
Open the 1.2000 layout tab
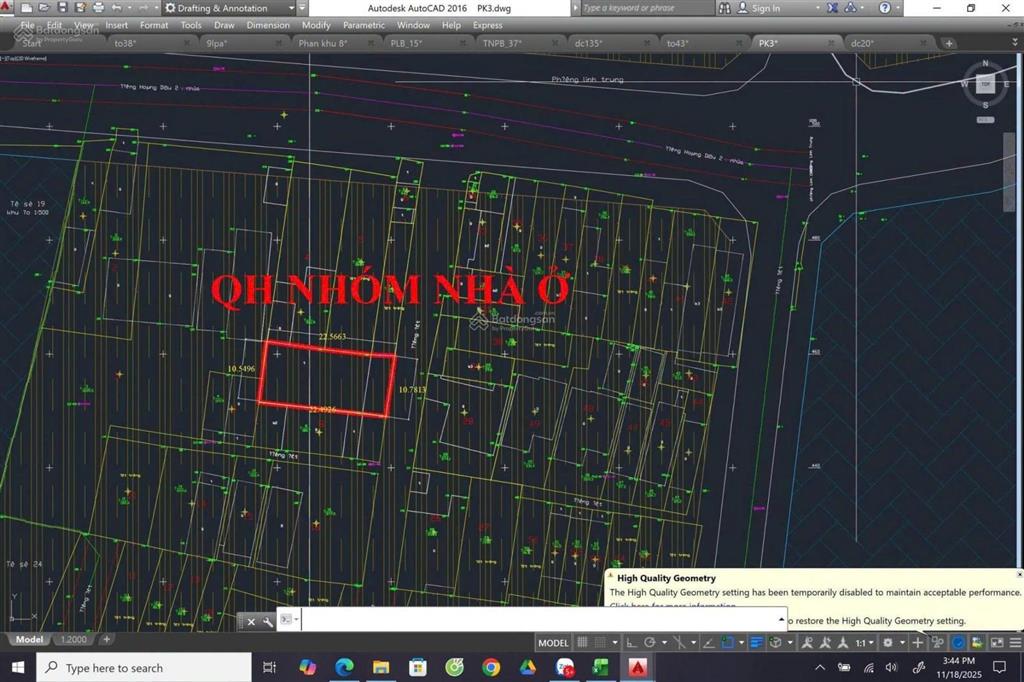point(73,639)
